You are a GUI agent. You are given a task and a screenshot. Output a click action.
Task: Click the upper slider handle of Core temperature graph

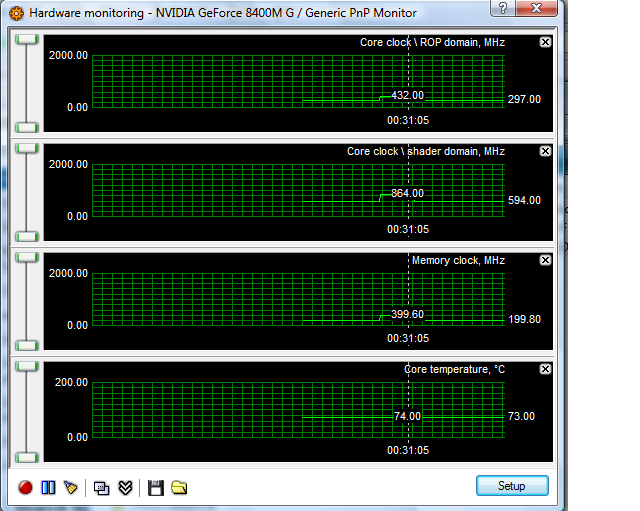[x=27, y=366]
